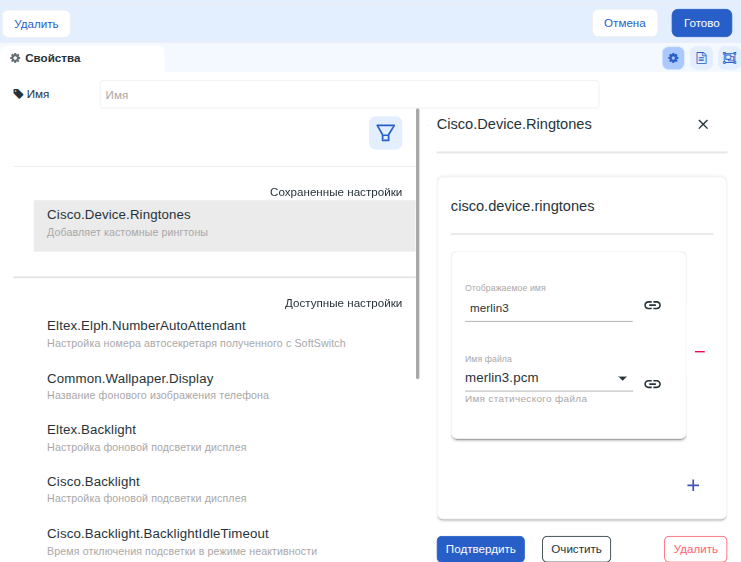This screenshot has width=741, height=562.
Task: Open the document view icon
Action: 701,58
